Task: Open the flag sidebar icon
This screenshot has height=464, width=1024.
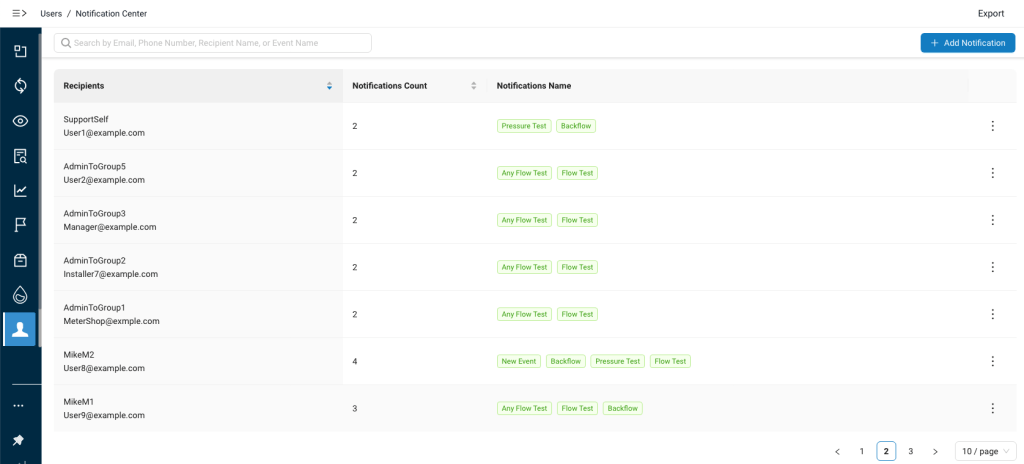Action: [20, 225]
